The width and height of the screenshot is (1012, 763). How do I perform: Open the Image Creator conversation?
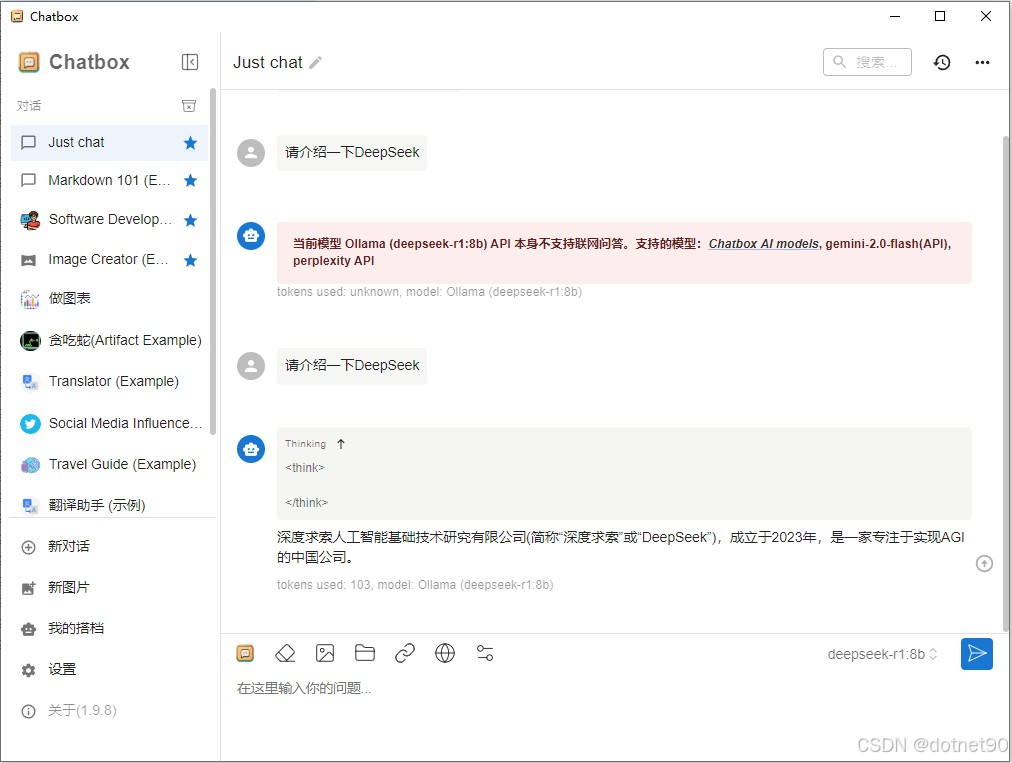[x=109, y=260]
